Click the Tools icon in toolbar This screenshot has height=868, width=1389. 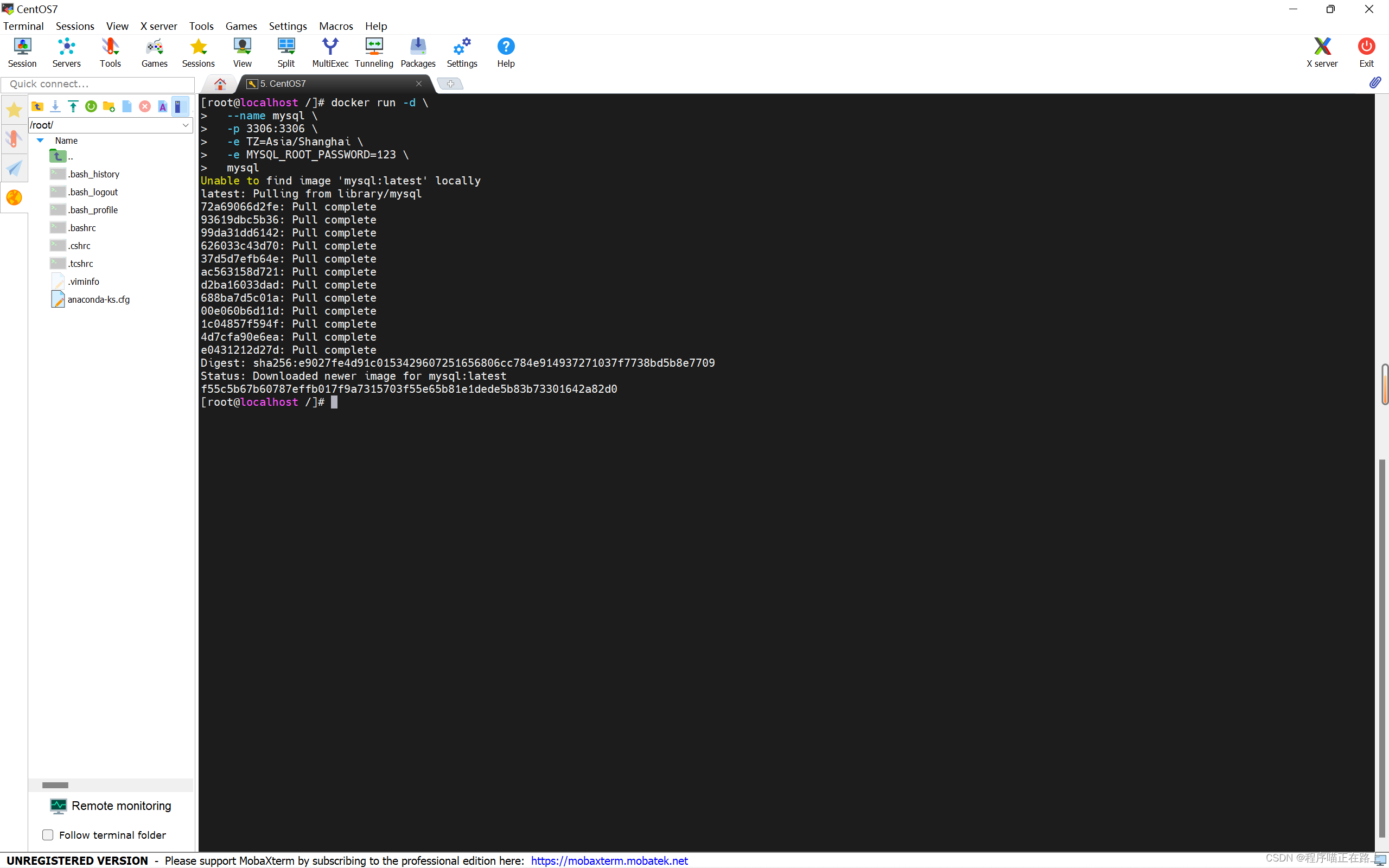coord(110,53)
